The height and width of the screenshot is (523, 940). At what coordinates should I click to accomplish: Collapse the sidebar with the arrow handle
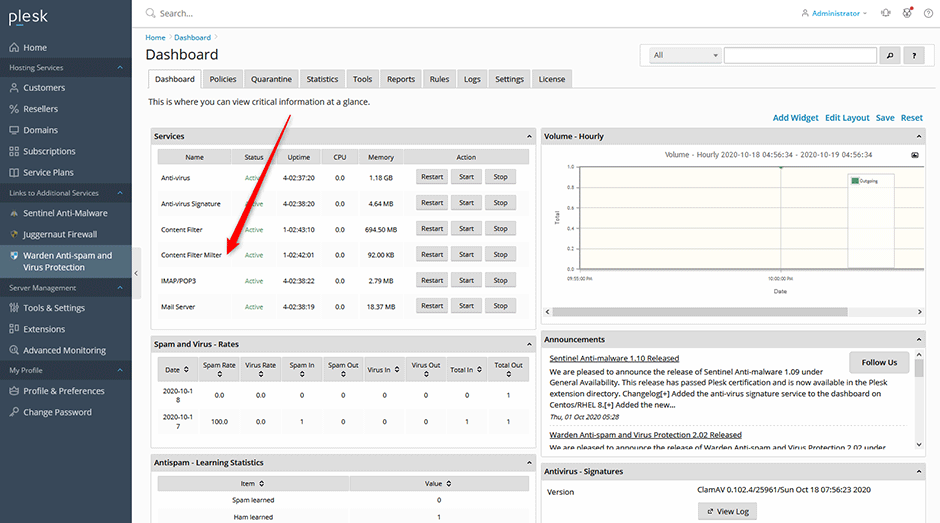tap(136, 272)
